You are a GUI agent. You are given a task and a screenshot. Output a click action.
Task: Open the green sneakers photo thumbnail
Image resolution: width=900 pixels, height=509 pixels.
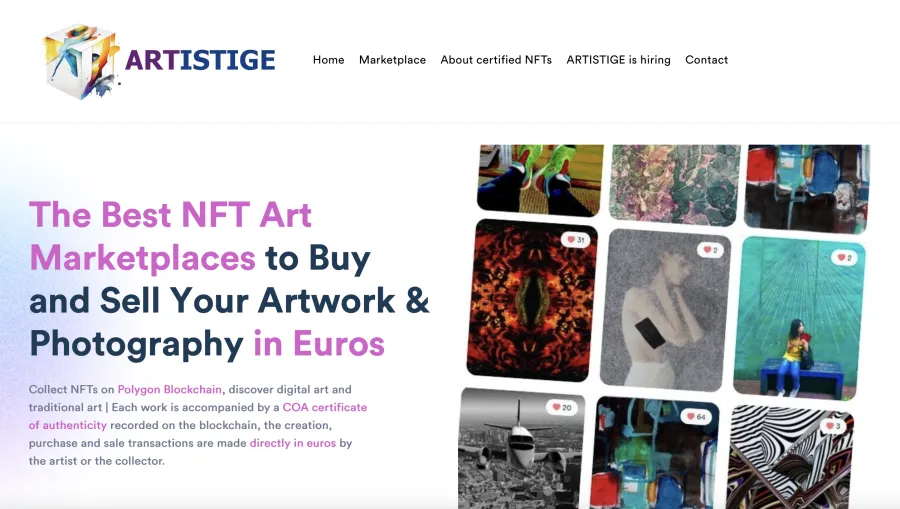(x=540, y=179)
